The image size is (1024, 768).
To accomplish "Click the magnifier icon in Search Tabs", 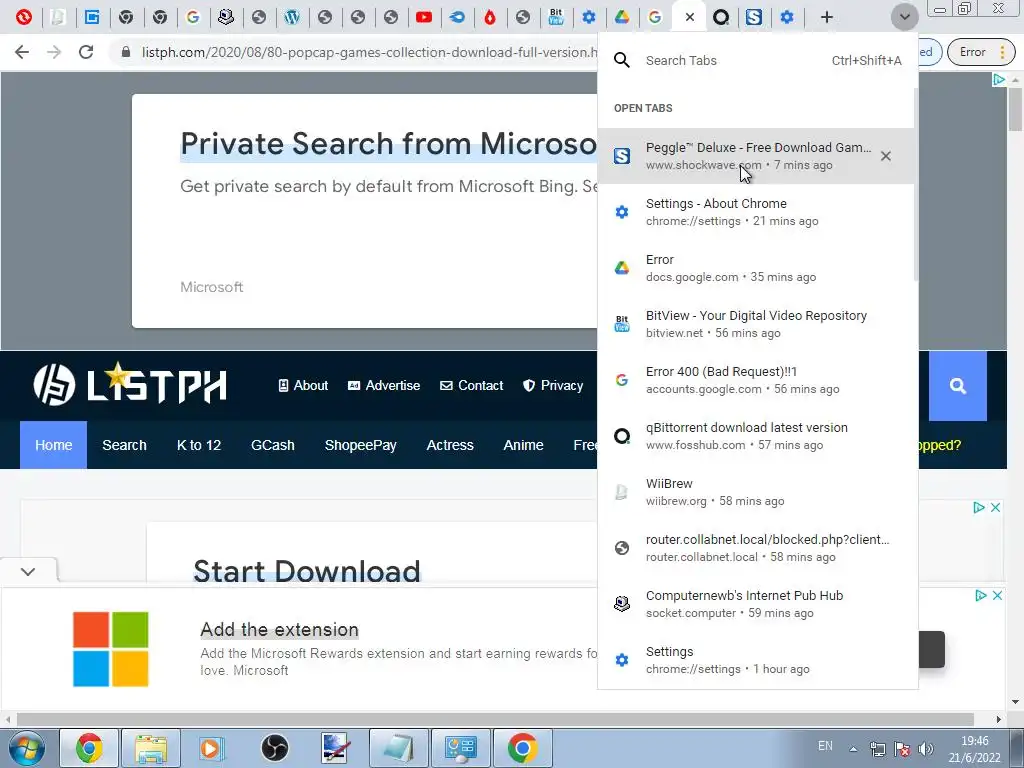I will pos(622,60).
